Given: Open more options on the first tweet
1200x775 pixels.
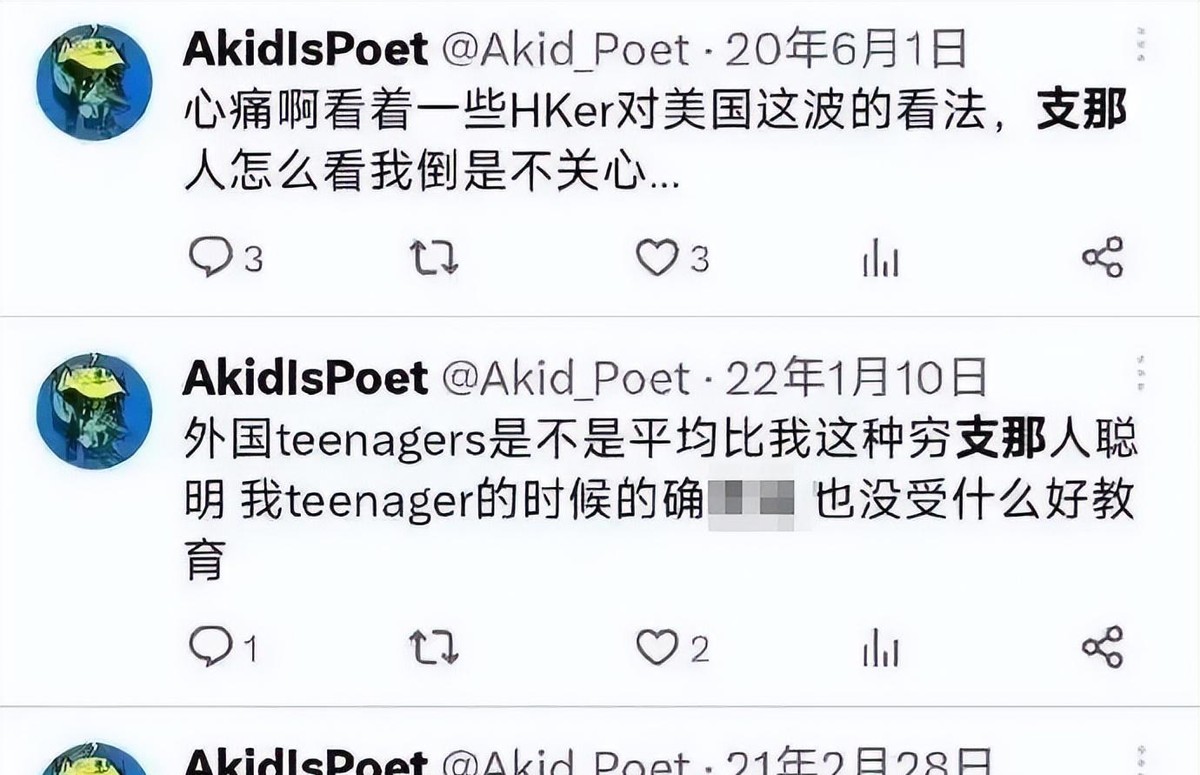Looking at the screenshot, I should click(1140, 46).
